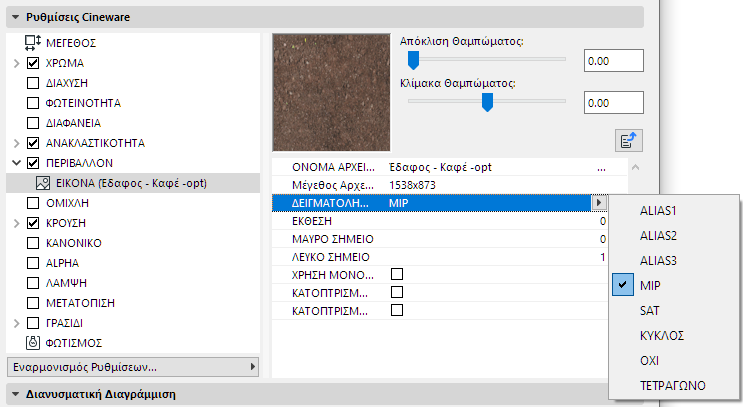Viewport: 743px width, 407px height.
Task: Collapse the Ρυθμίσεις Cineware panel
Action: [x=16, y=17]
